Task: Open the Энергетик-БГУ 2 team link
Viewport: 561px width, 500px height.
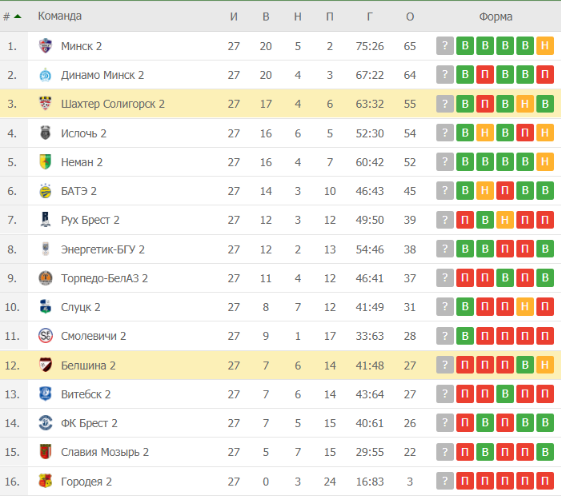Action: [x=103, y=249]
